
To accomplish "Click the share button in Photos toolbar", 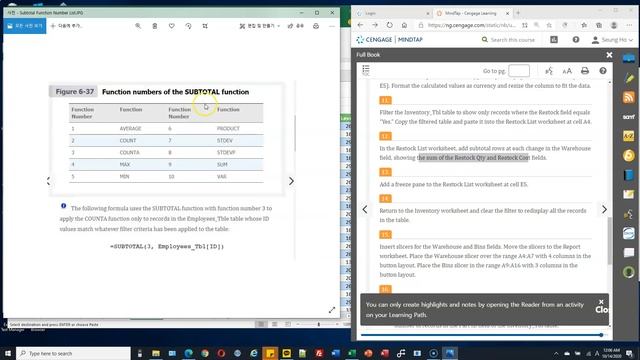I will coord(296,26).
